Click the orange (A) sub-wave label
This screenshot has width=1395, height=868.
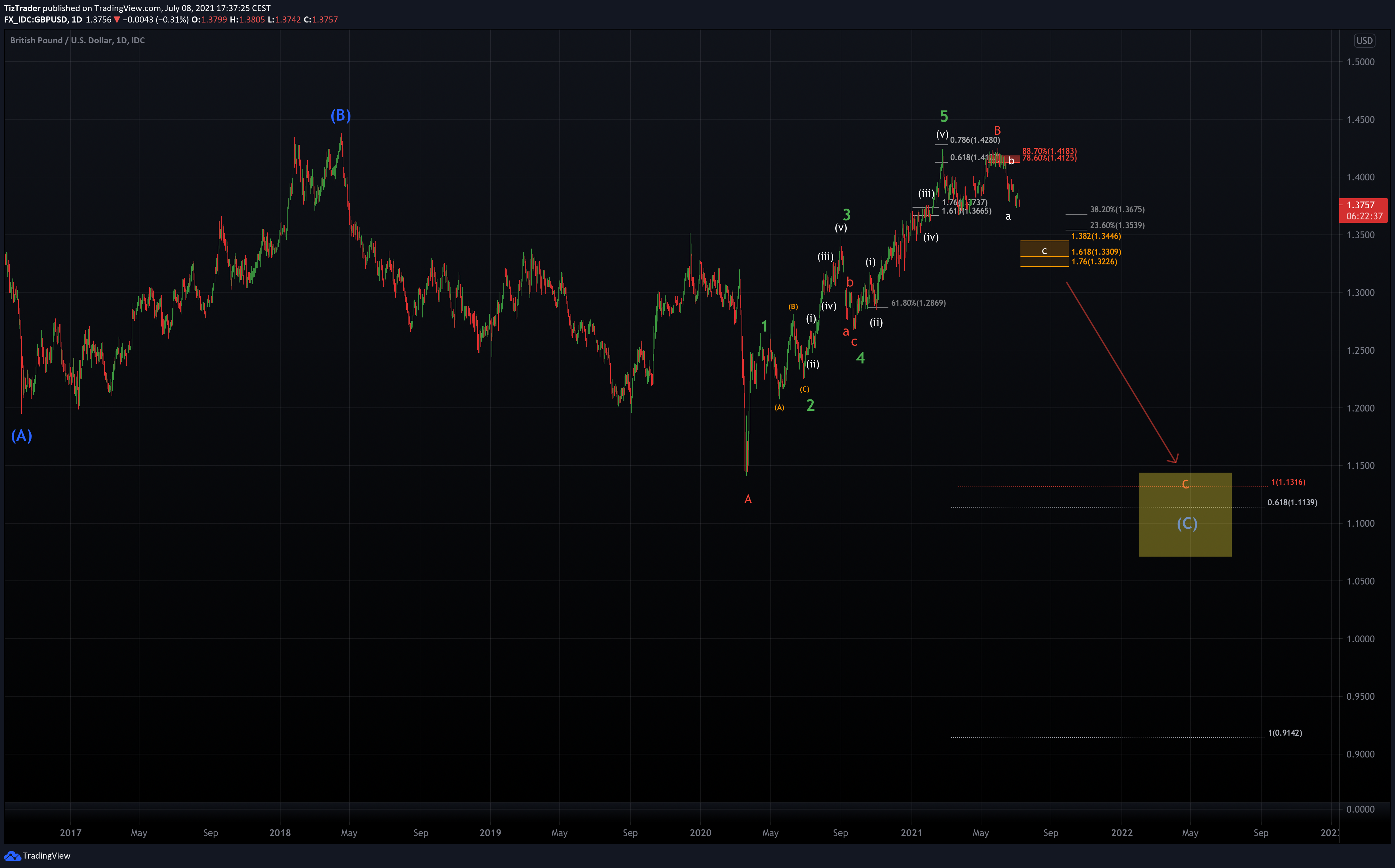coord(779,407)
